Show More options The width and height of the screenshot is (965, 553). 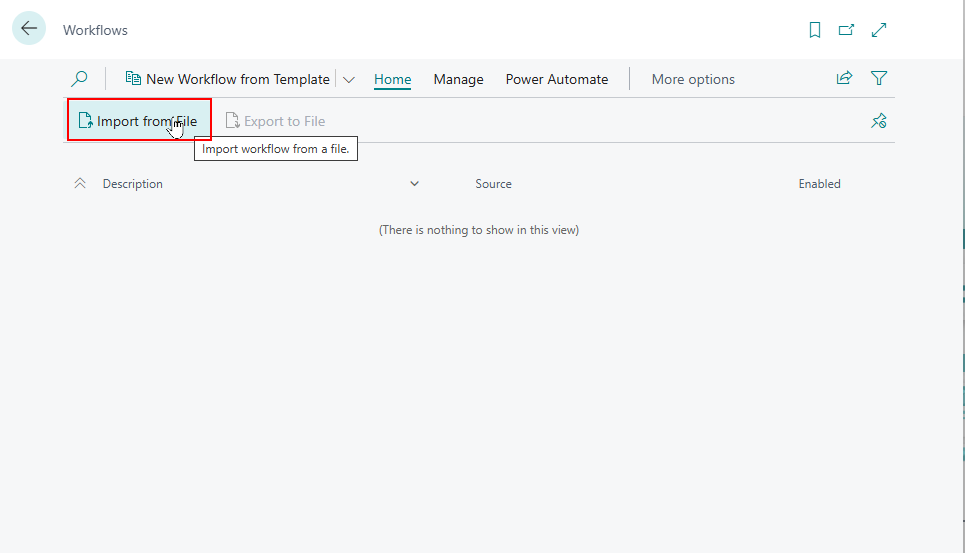click(693, 79)
